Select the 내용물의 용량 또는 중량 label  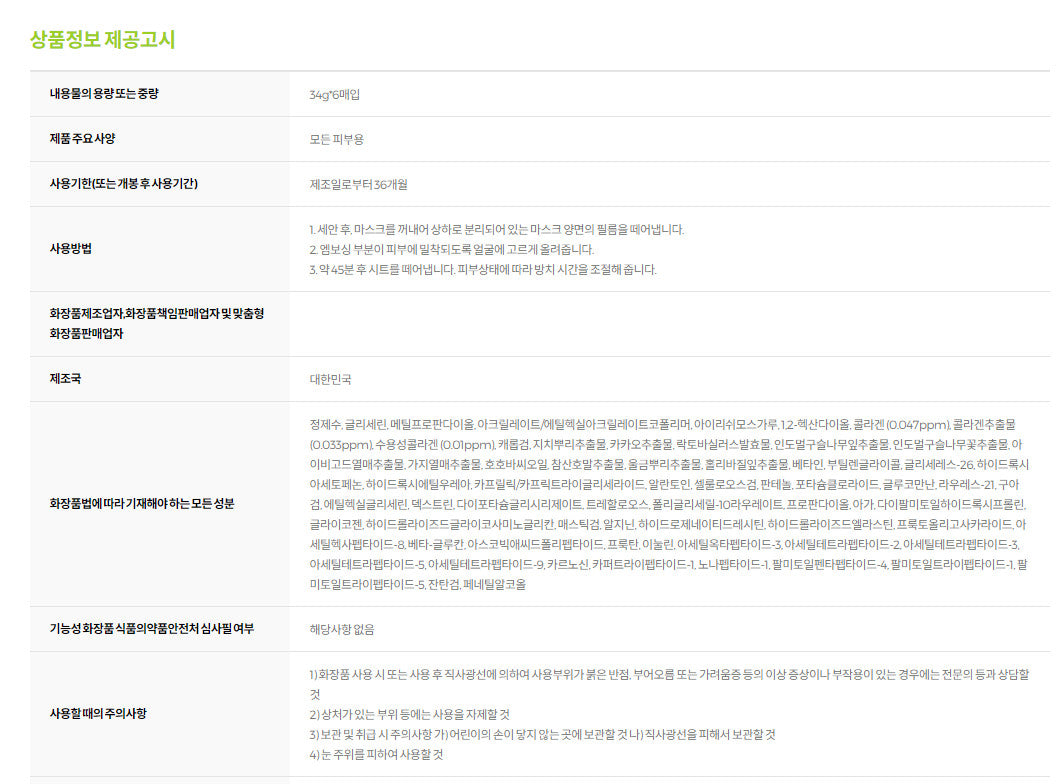104,94
